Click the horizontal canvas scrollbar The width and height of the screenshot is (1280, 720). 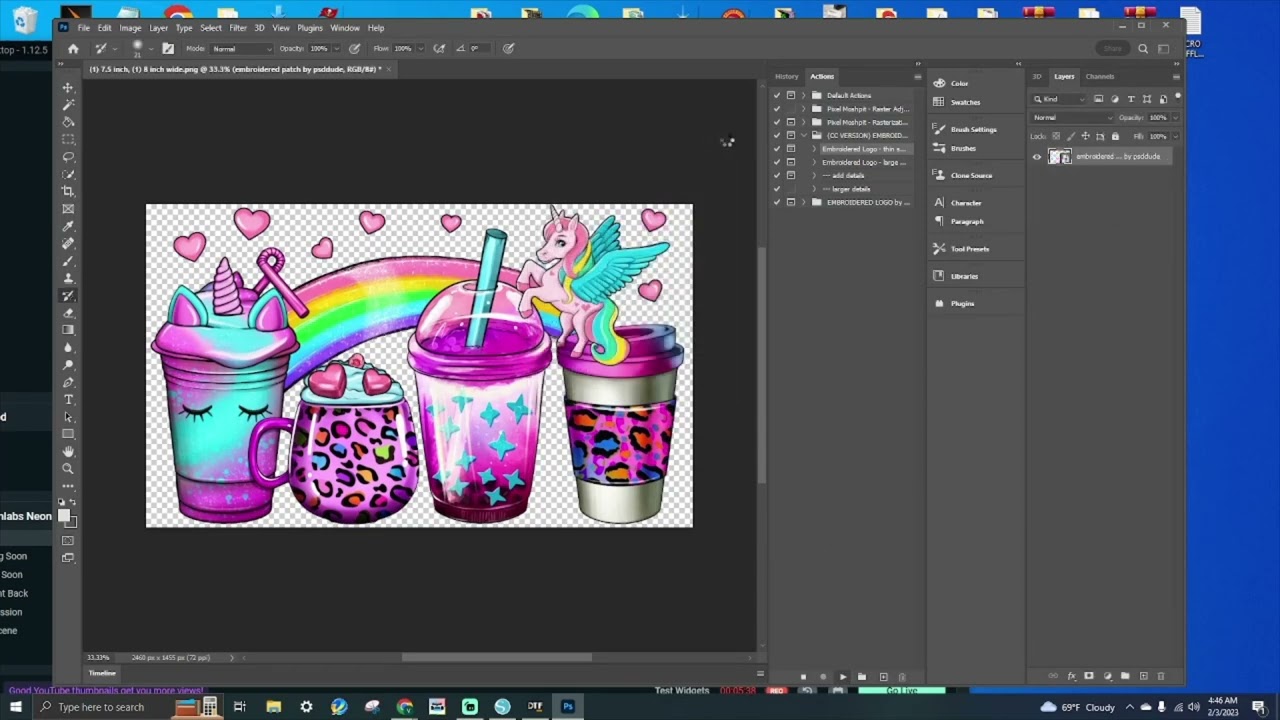coord(497,657)
